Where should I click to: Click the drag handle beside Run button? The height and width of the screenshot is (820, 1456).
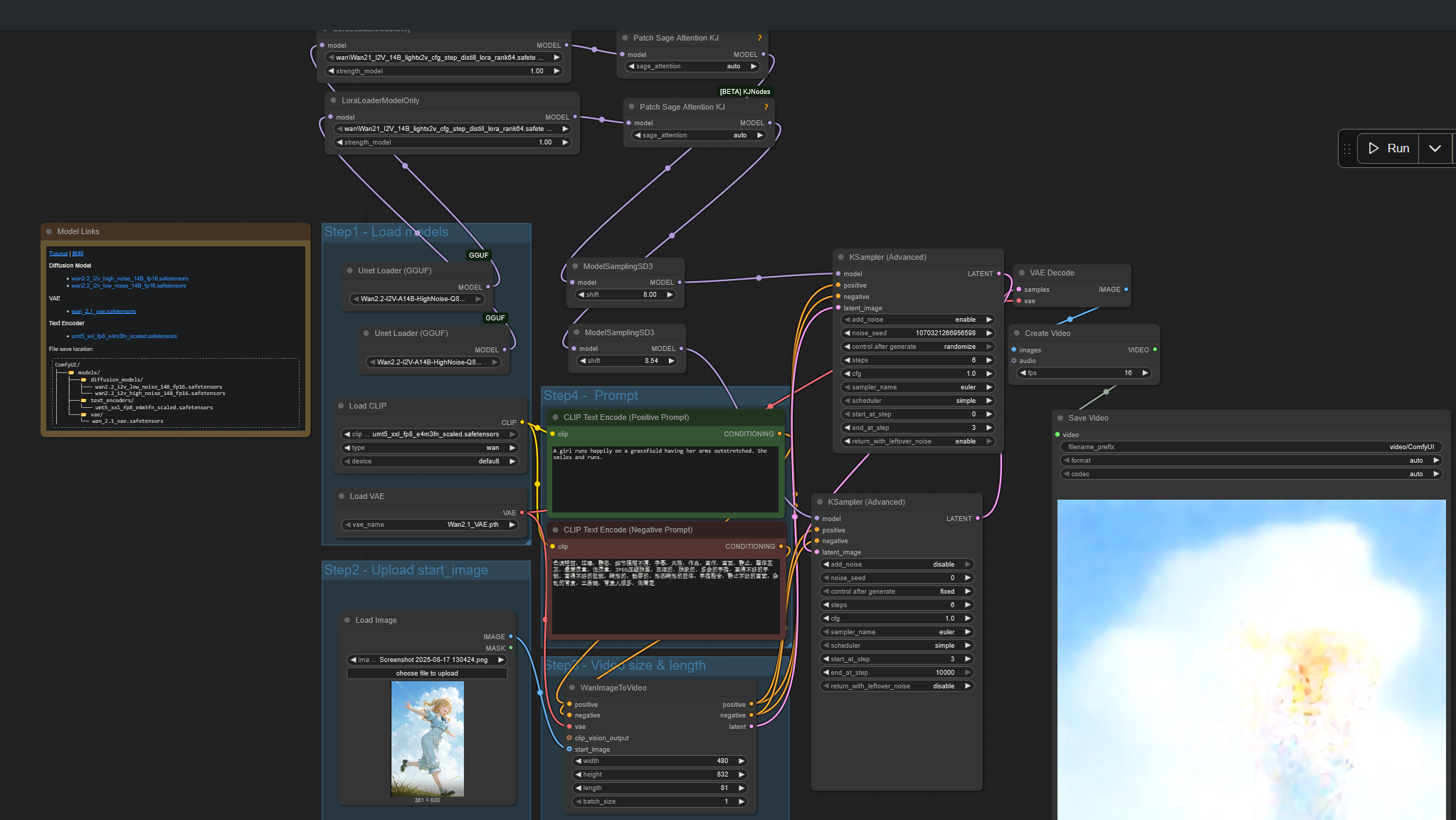(1346, 149)
